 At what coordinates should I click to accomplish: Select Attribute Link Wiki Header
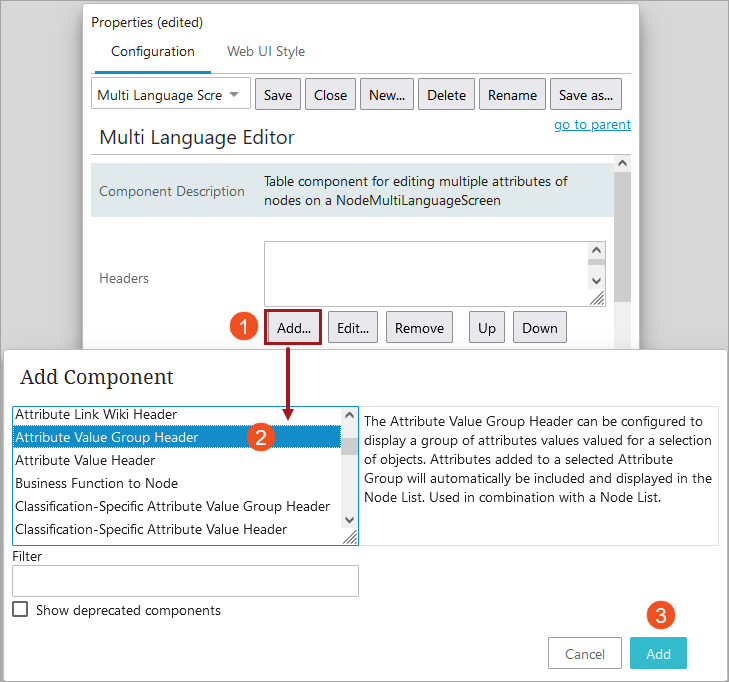[x=176, y=414]
